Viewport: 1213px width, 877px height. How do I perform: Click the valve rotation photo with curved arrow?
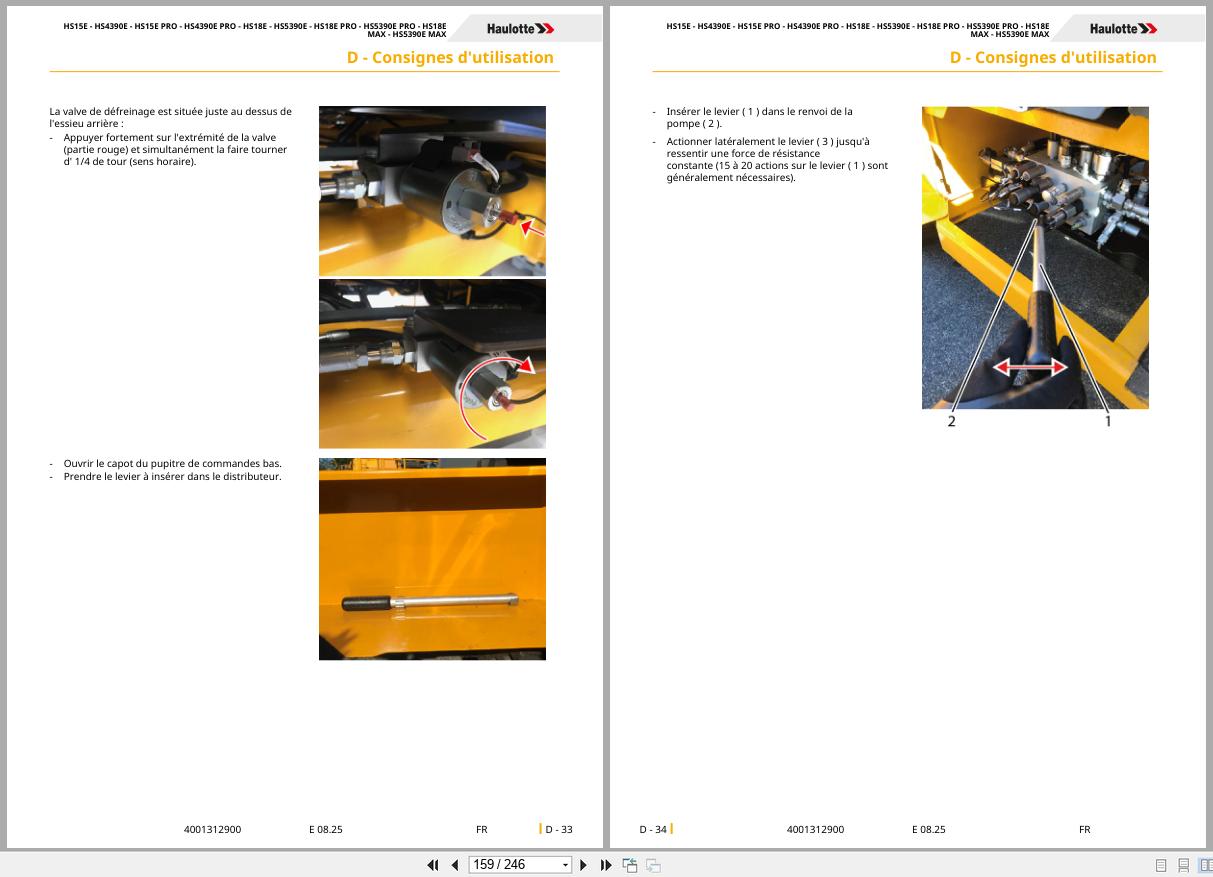(432, 364)
